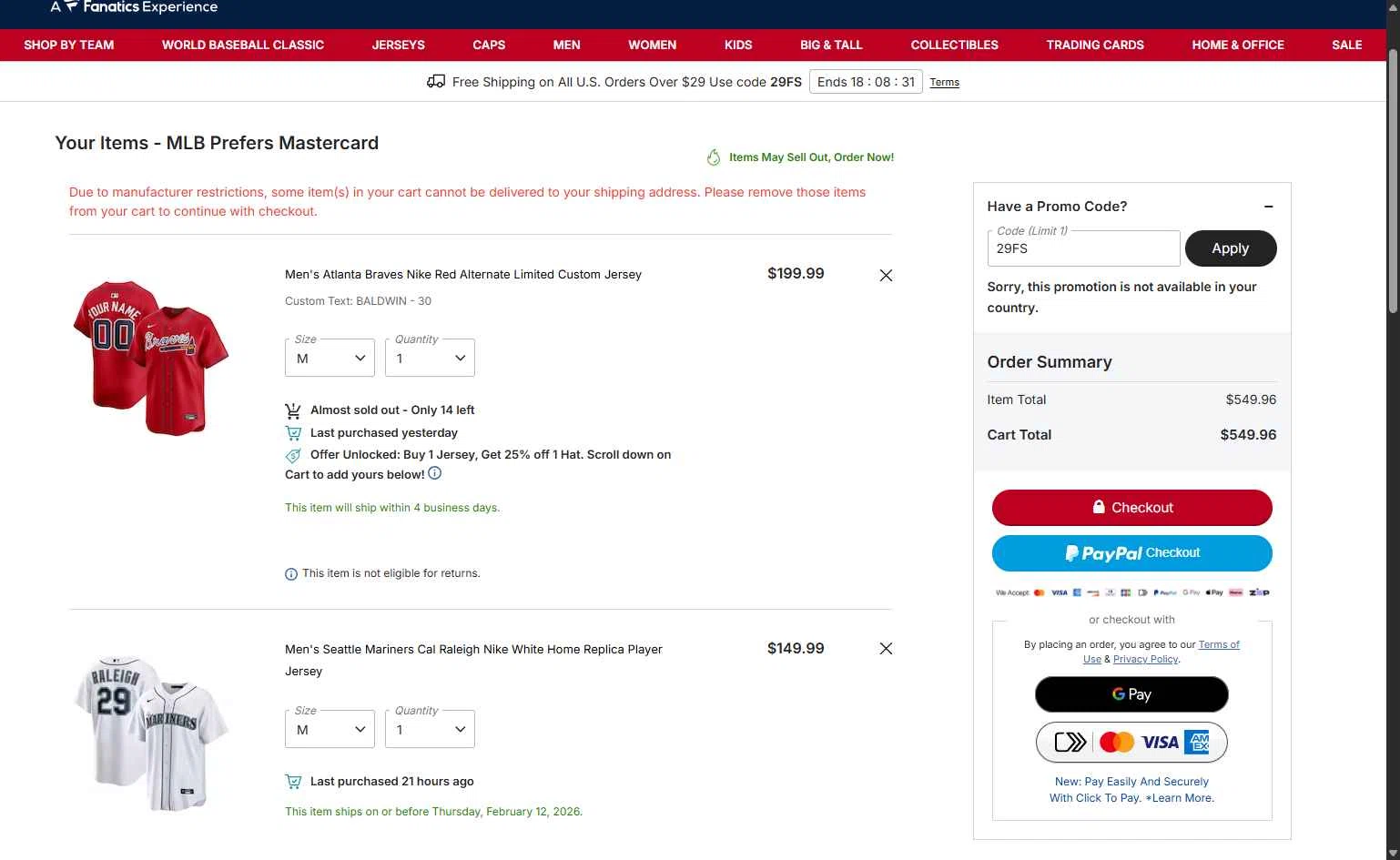Screen dimensions: 1400x860
Task: Open the Privacy Policy link
Action: pos(1145,659)
